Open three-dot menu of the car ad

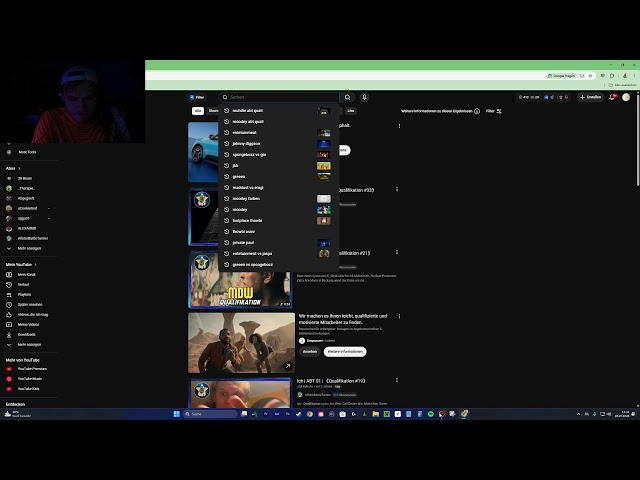[399, 126]
